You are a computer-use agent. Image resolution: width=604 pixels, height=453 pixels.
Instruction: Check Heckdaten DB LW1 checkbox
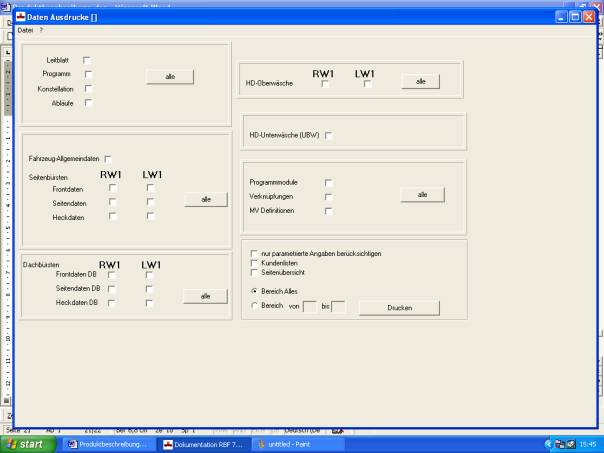pyautogui.click(x=149, y=303)
